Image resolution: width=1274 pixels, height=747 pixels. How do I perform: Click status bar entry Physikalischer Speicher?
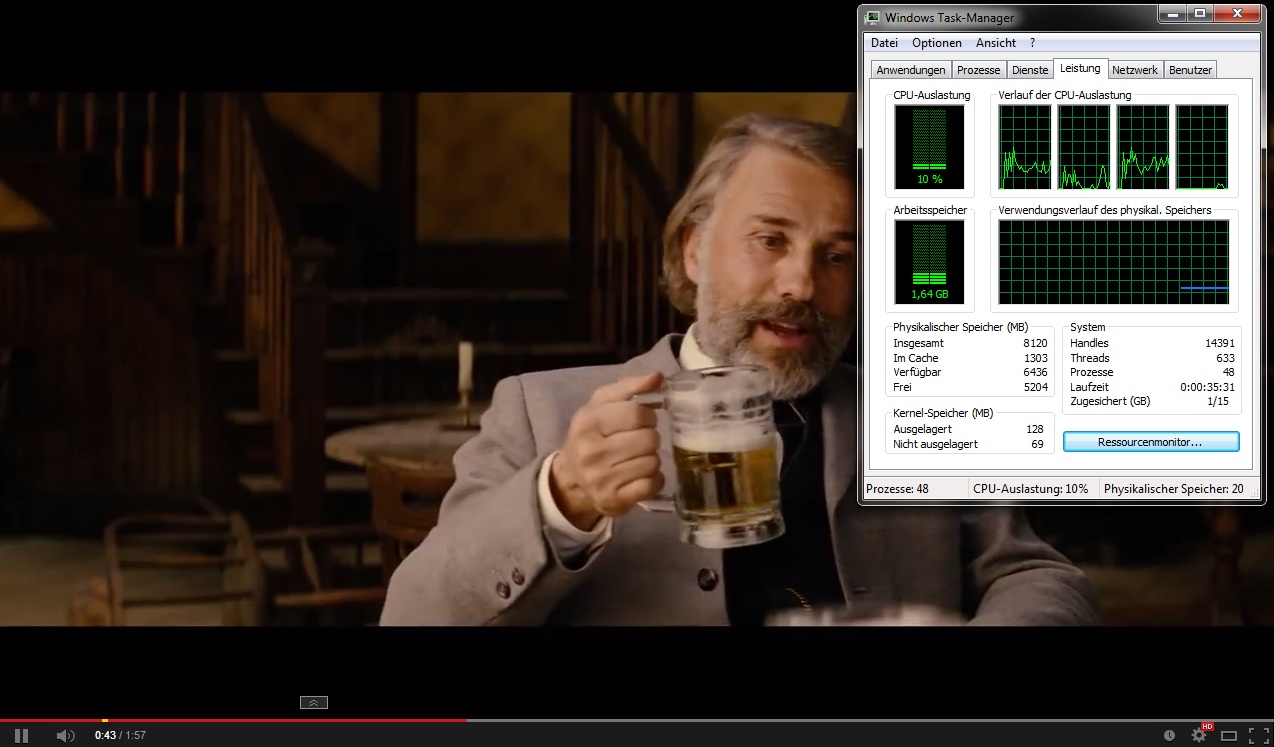(x=1174, y=489)
